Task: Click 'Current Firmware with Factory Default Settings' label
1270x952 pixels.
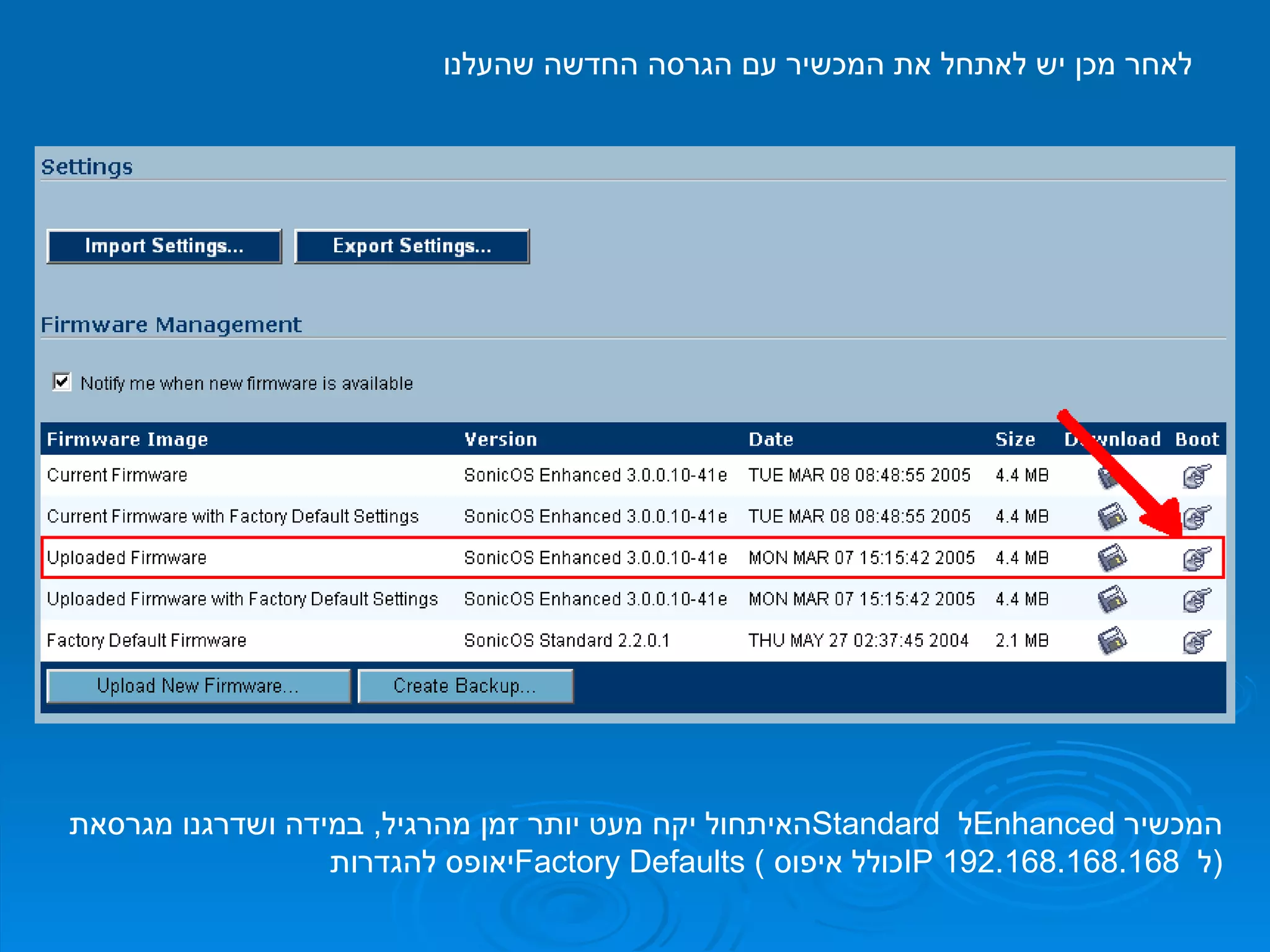Action: (x=233, y=517)
